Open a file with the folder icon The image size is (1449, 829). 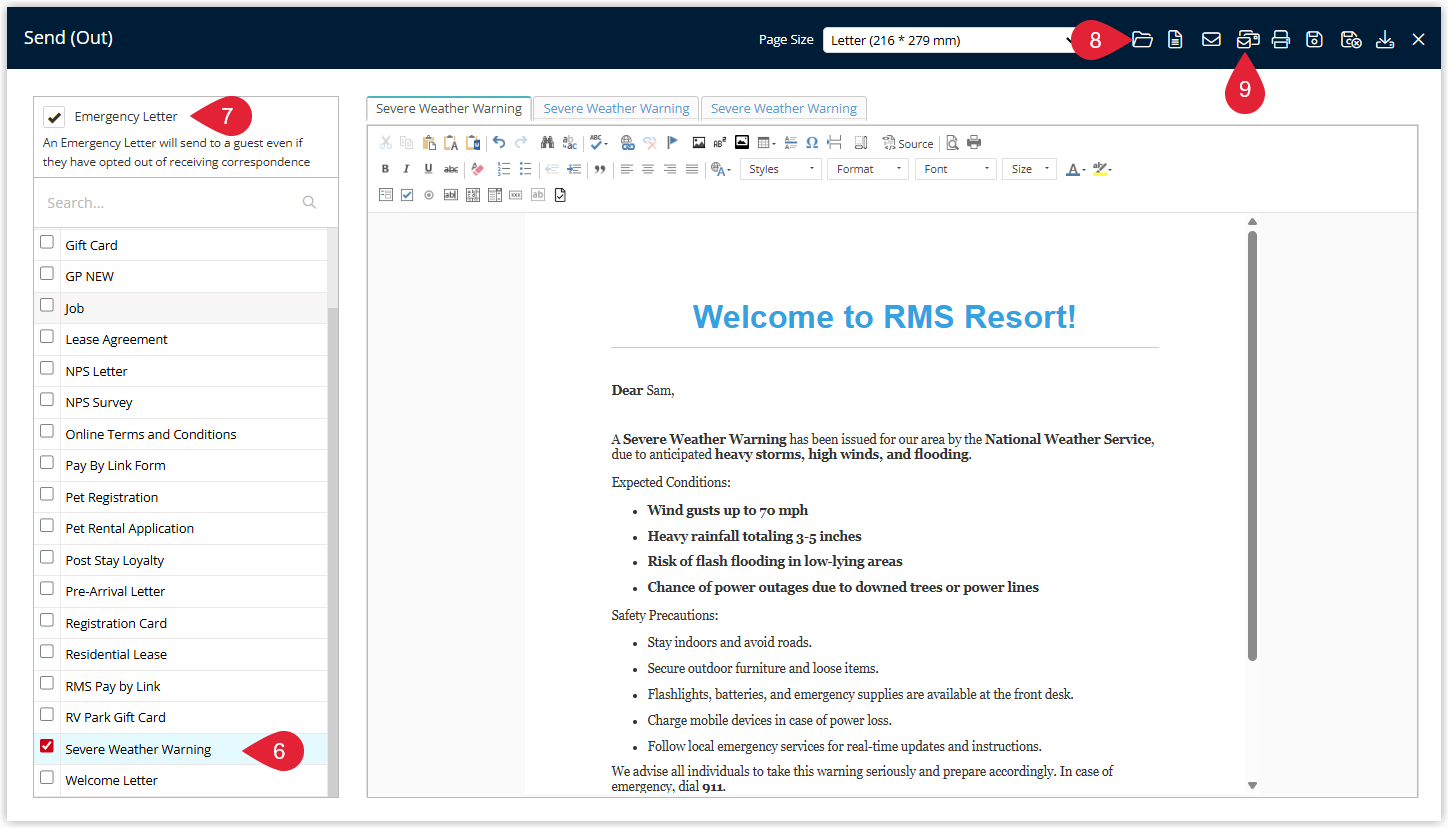pos(1142,40)
